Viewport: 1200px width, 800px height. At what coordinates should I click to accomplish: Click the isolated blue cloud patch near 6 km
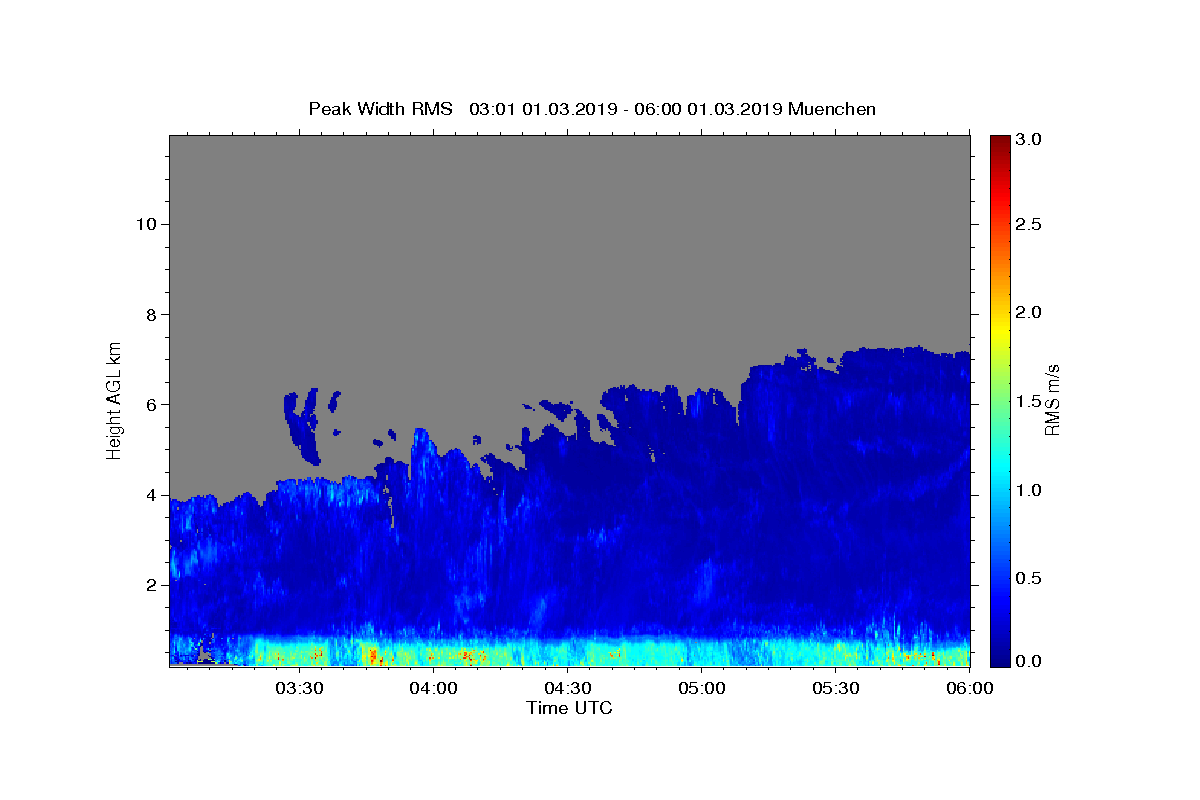pyautogui.click(x=303, y=426)
